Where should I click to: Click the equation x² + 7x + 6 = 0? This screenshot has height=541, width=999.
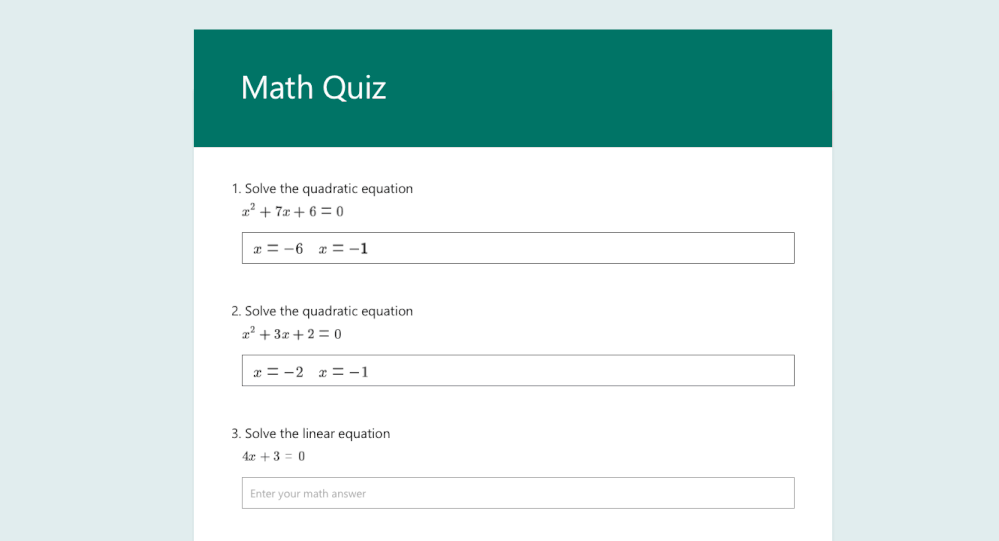[292, 211]
